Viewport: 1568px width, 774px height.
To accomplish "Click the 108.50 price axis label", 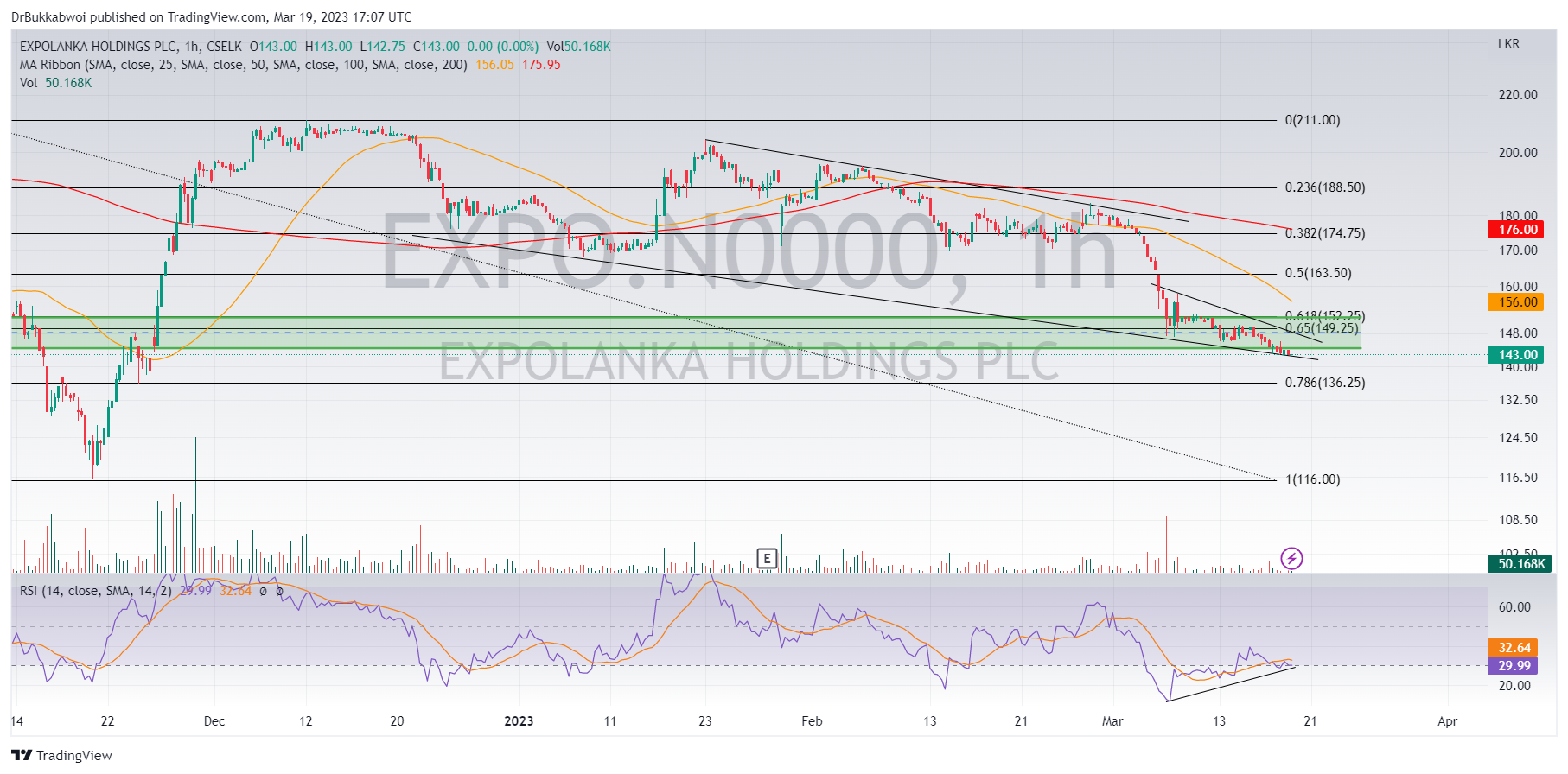I will point(1518,520).
